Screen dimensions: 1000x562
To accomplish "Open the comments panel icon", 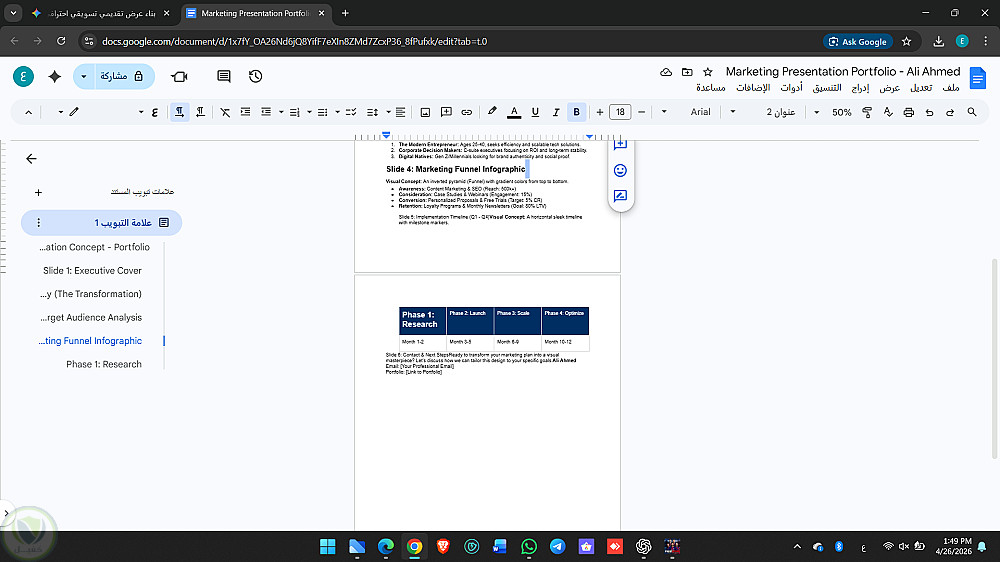I will pos(224,76).
